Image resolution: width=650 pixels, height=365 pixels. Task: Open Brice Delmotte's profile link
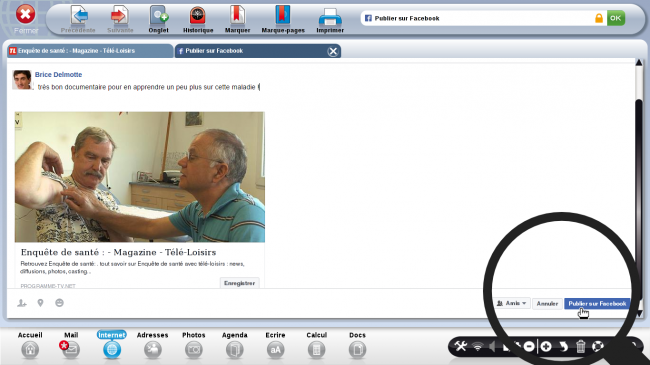pyautogui.click(x=58, y=75)
